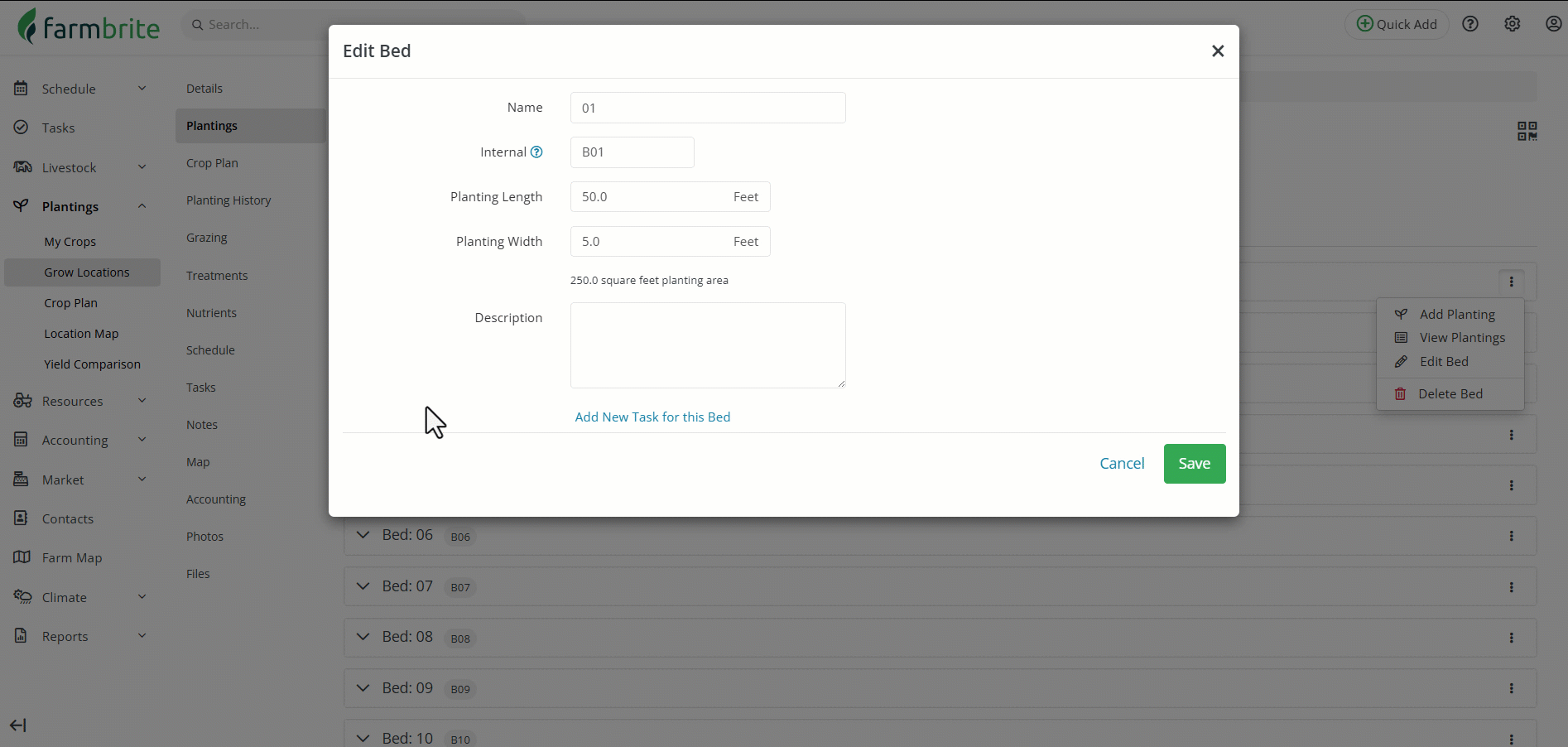Click the Farmbrite logo
This screenshot has width=1568, height=747.
click(x=89, y=27)
